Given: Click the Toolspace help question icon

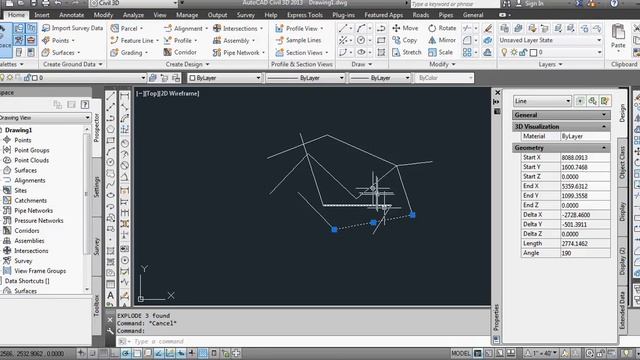Looking at the screenshot, I should point(85,105).
